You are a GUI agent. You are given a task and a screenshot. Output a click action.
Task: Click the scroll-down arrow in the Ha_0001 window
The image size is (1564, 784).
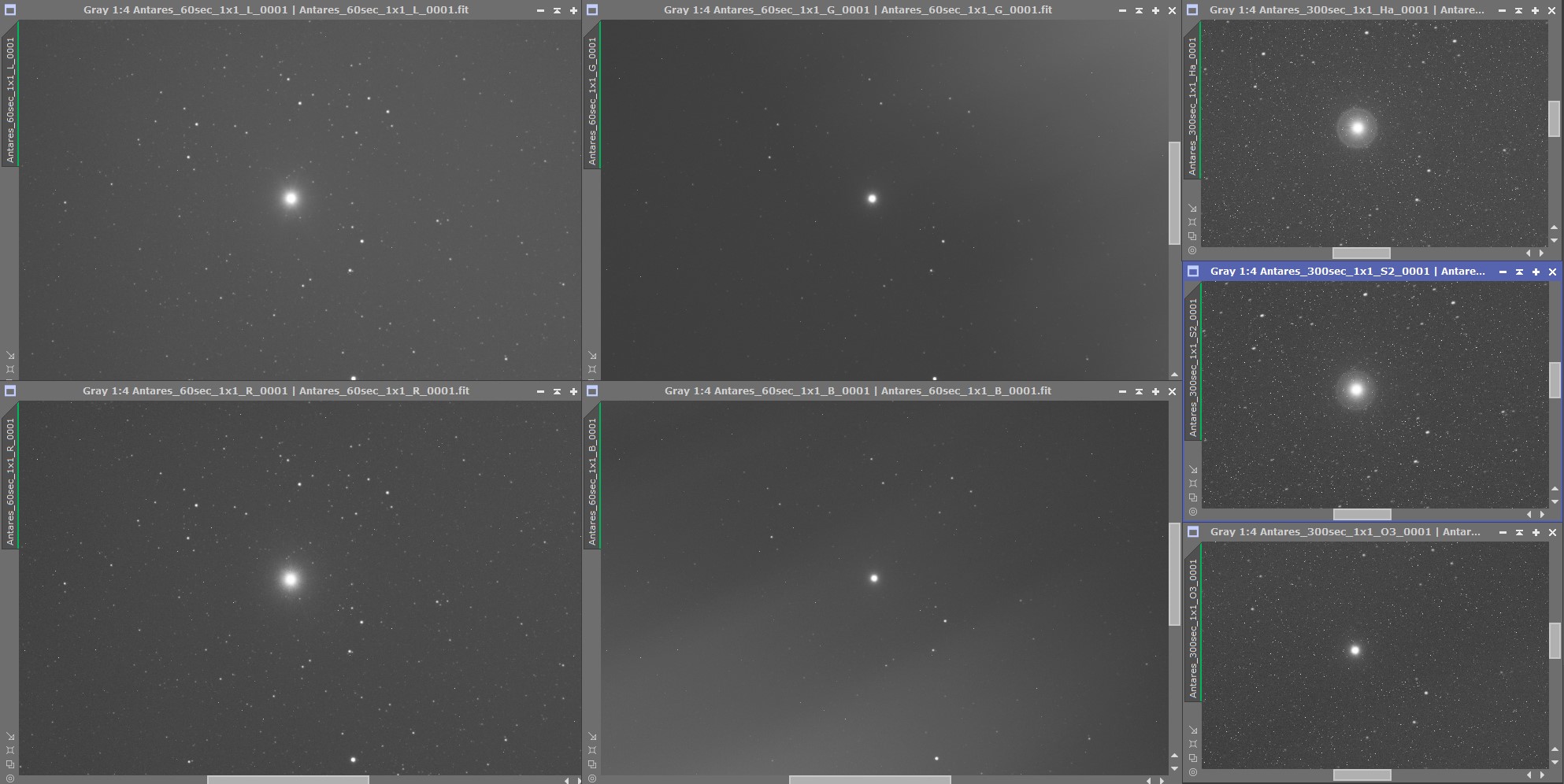(x=1554, y=240)
